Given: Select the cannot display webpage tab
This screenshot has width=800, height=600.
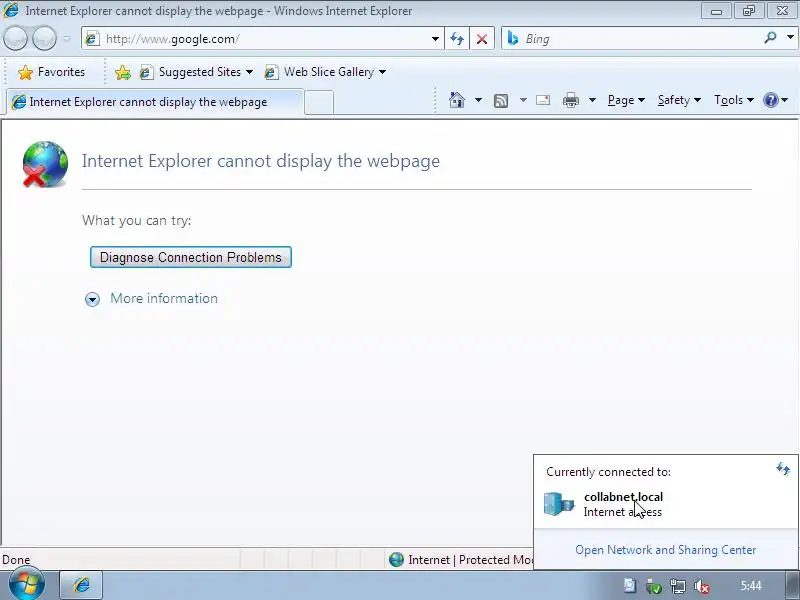Looking at the screenshot, I should click(x=155, y=102).
